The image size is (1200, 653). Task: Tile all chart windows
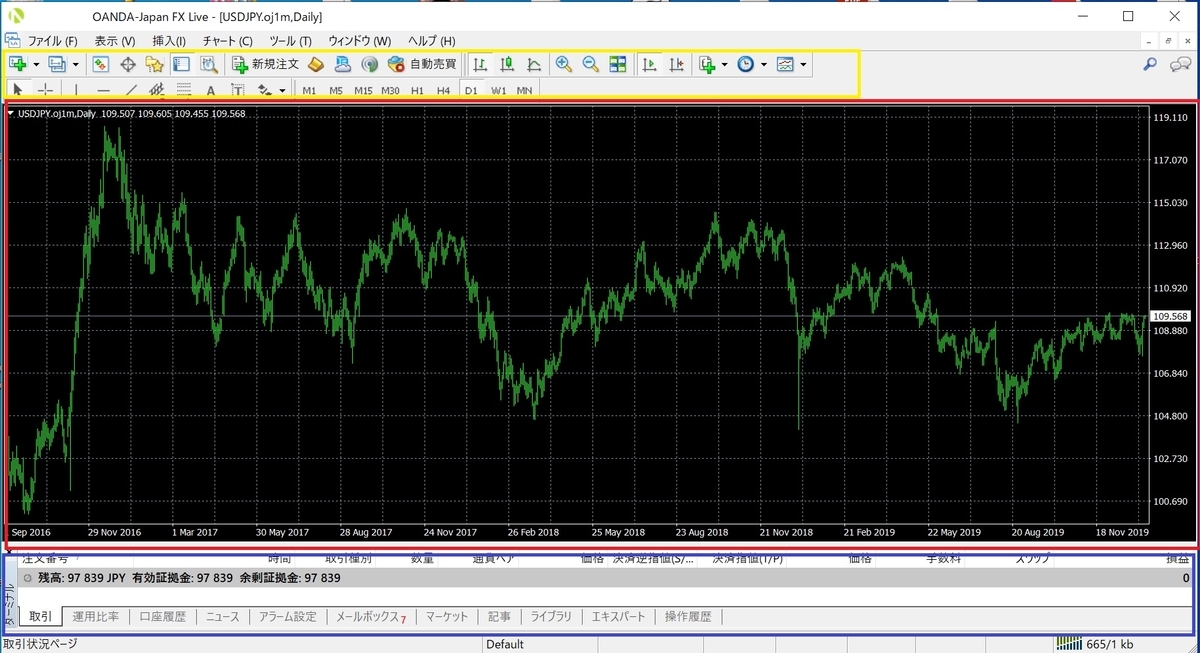(618, 64)
